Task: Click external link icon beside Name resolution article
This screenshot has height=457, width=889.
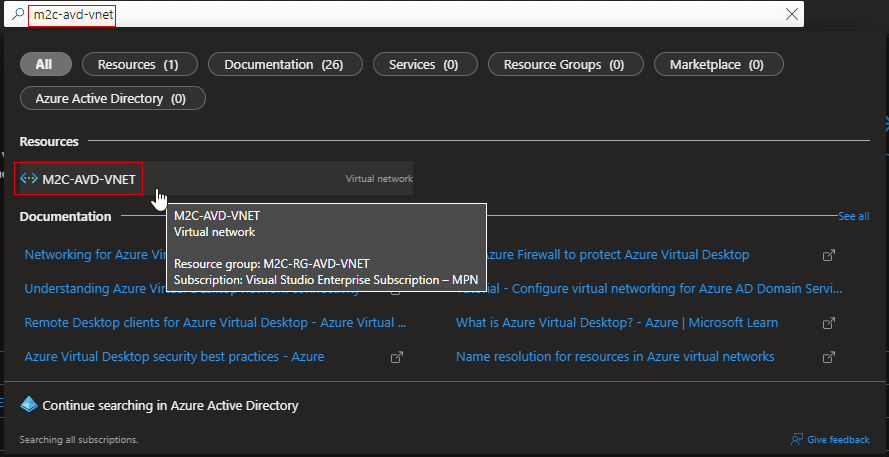Action: (828, 357)
